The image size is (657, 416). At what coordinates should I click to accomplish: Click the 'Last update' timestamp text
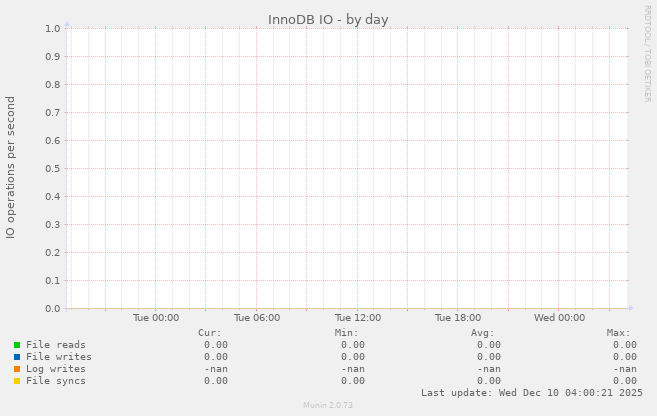[532, 393]
